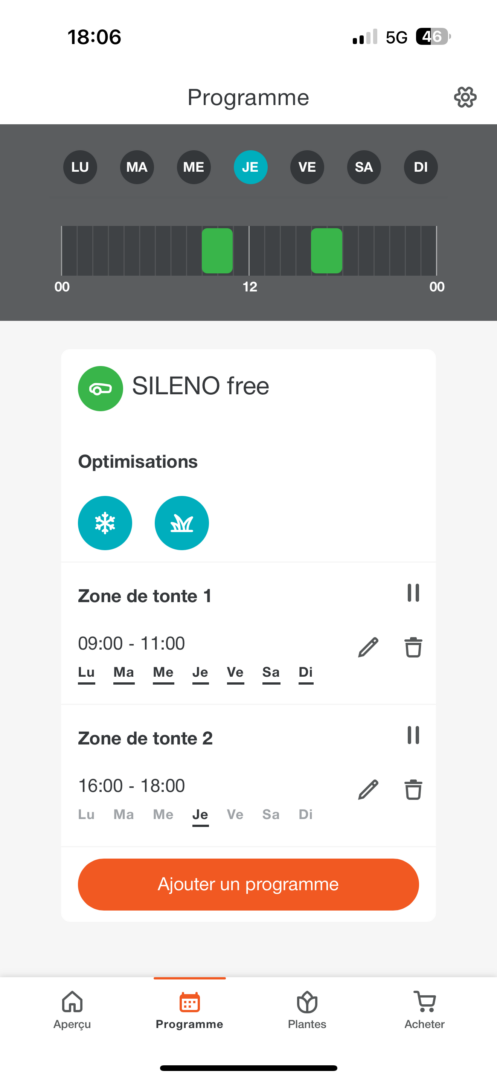Delete the 09:00 - 11:00 schedule
This screenshot has width=497, height=1080.
413,647
